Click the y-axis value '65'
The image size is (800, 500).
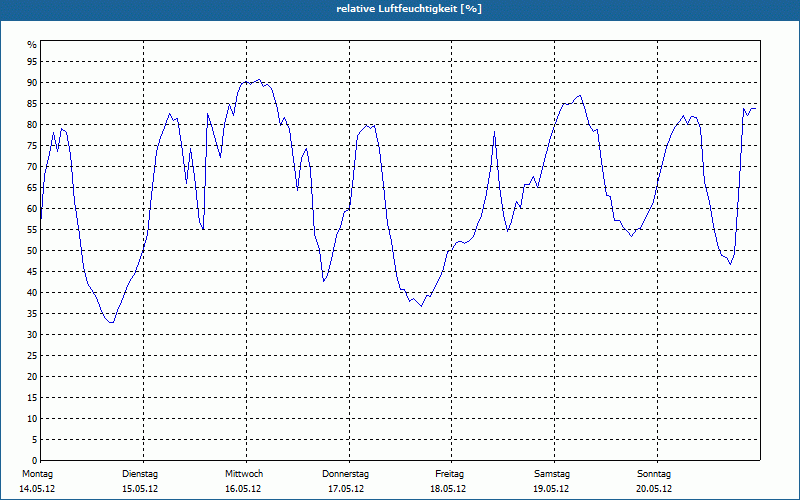coord(32,188)
